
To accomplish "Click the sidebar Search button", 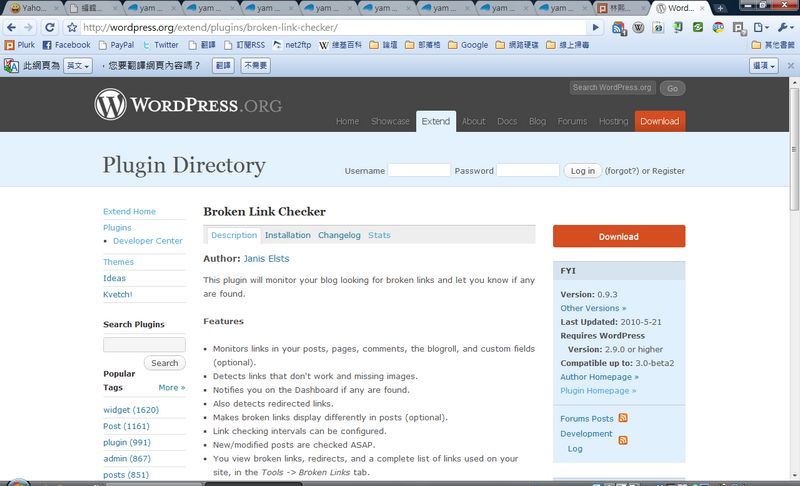I will click(164, 363).
